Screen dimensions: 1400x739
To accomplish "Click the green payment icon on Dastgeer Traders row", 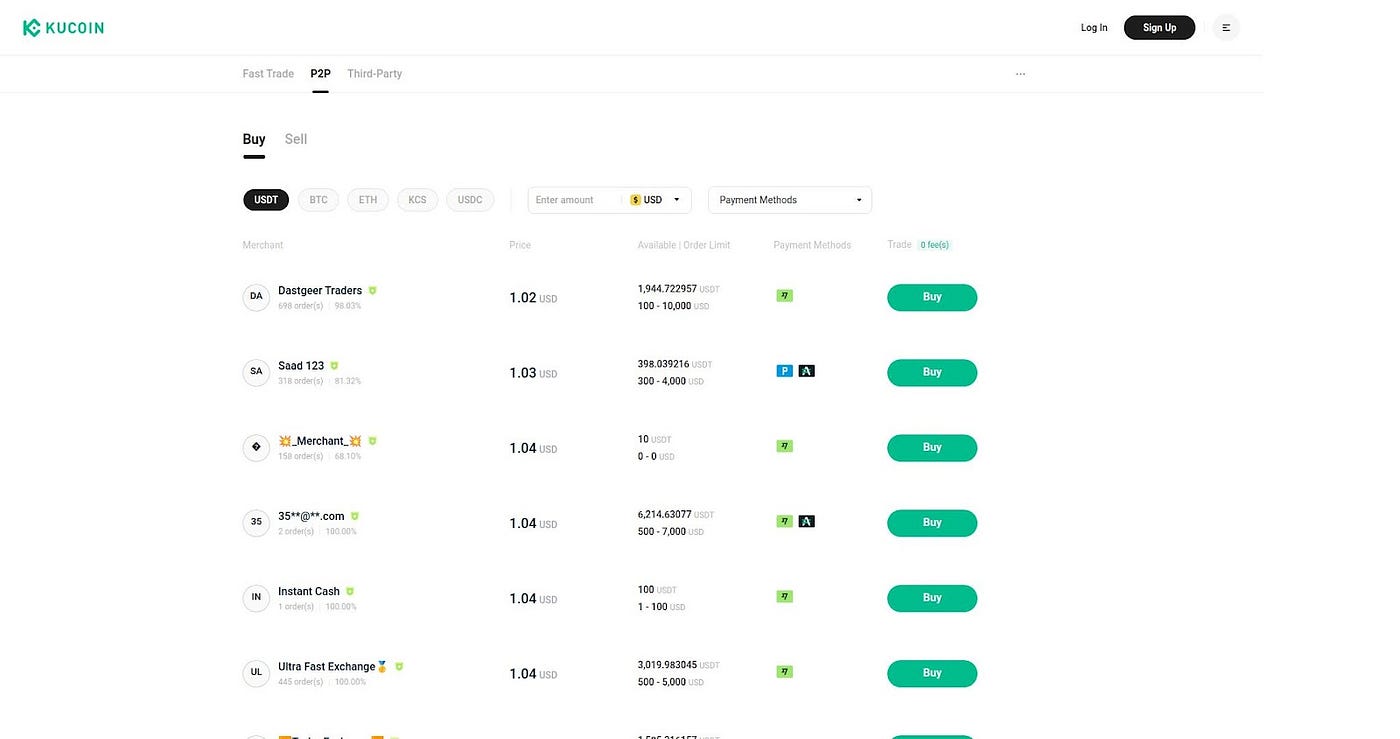I will pyautogui.click(x=784, y=295).
